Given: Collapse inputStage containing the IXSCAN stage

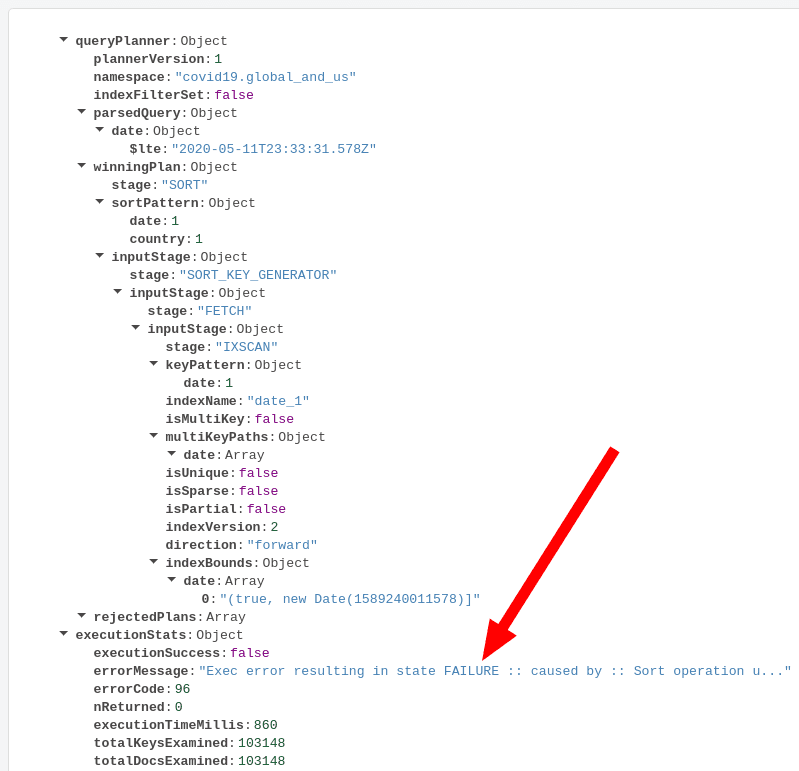Looking at the screenshot, I should click(x=136, y=328).
